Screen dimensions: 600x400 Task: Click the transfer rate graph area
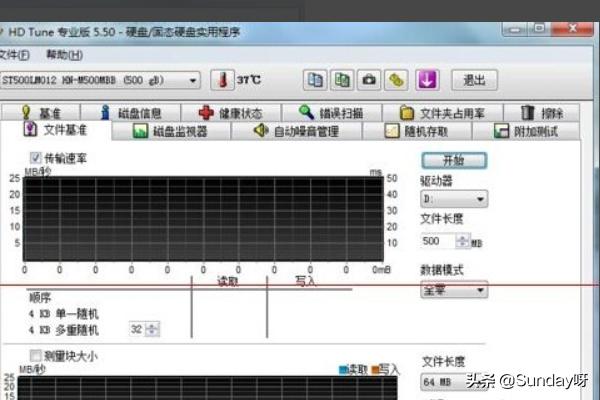tap(203, 219)
